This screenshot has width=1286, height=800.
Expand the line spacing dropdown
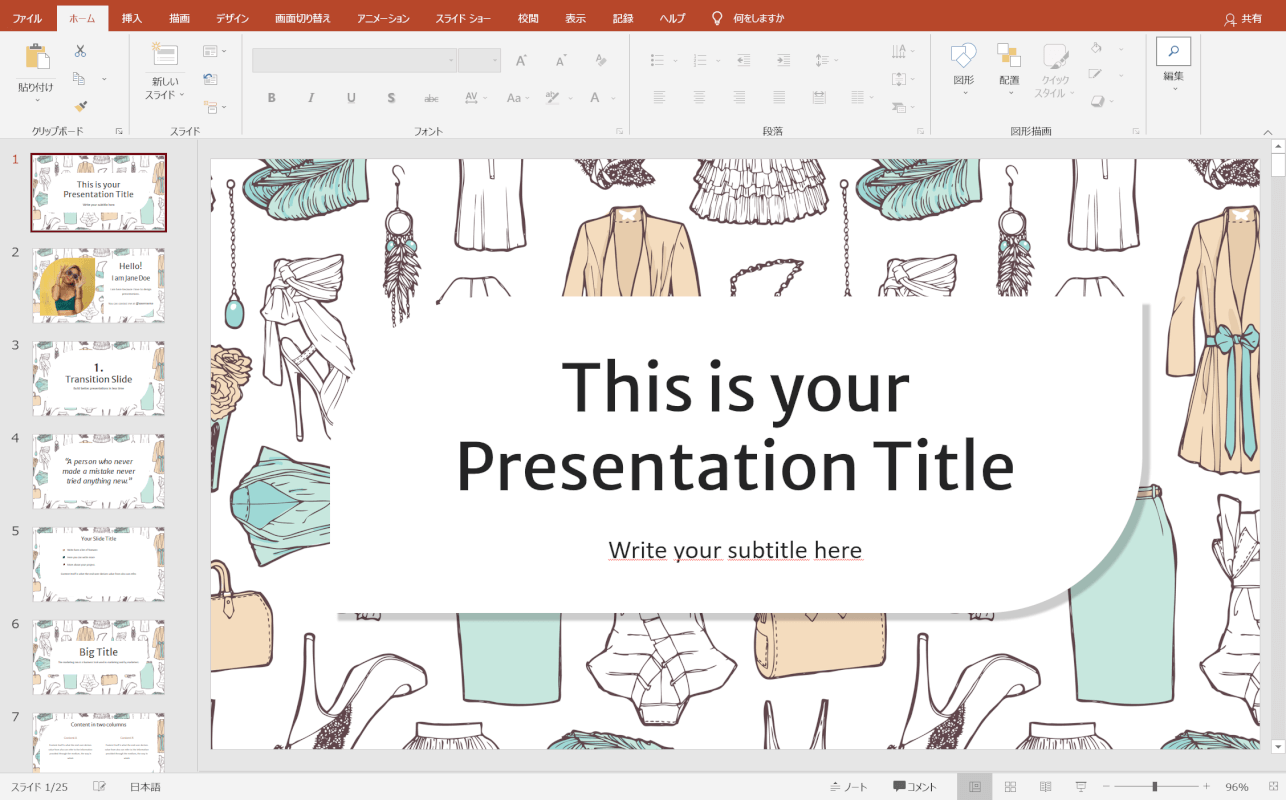point(835,60)
